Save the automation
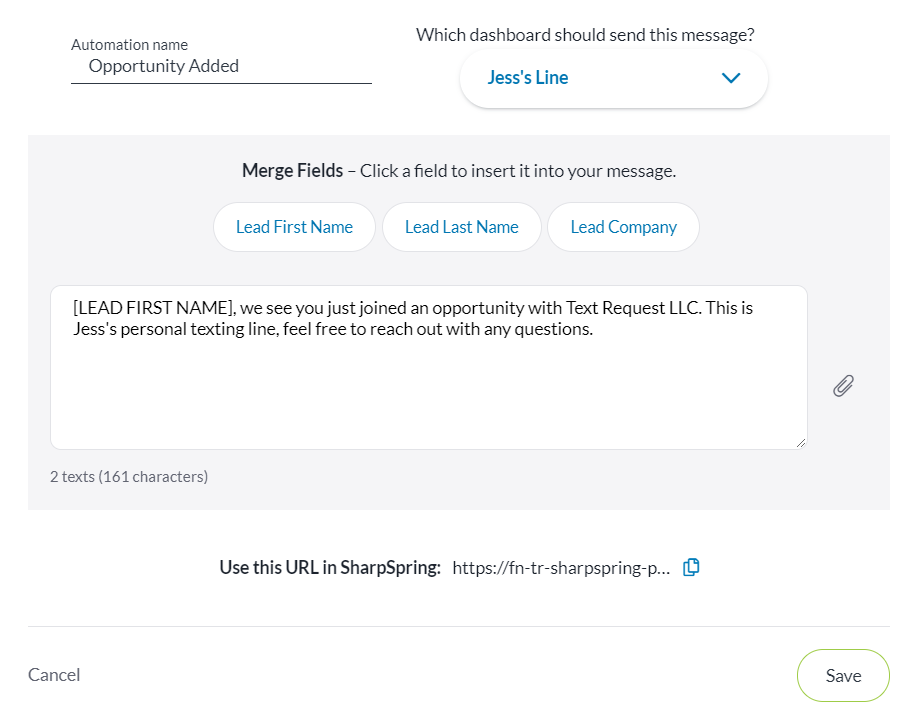This screenshot has width=918, height=713. [843, 675]
